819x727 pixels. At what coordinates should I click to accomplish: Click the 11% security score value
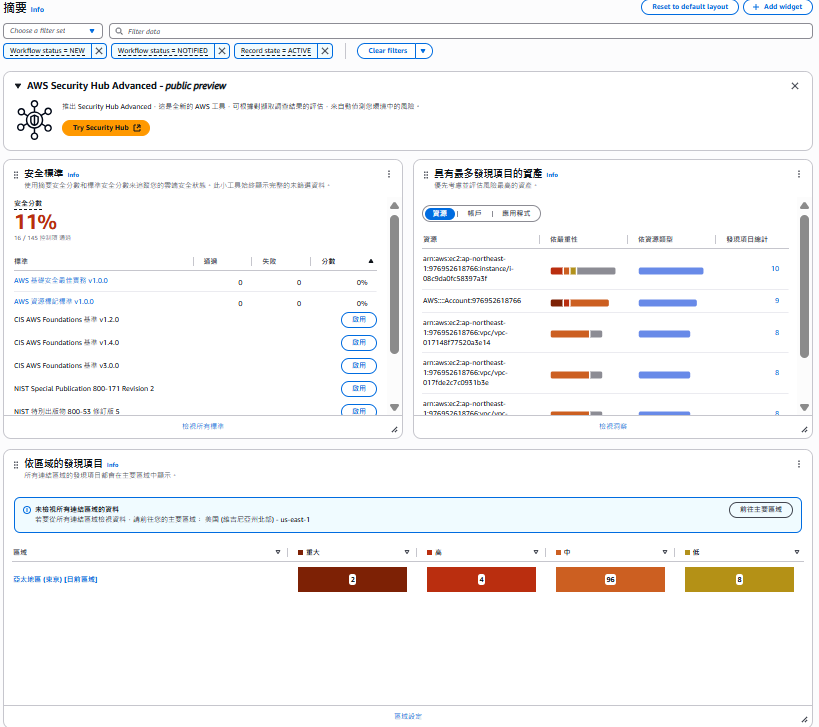[36, 222]
